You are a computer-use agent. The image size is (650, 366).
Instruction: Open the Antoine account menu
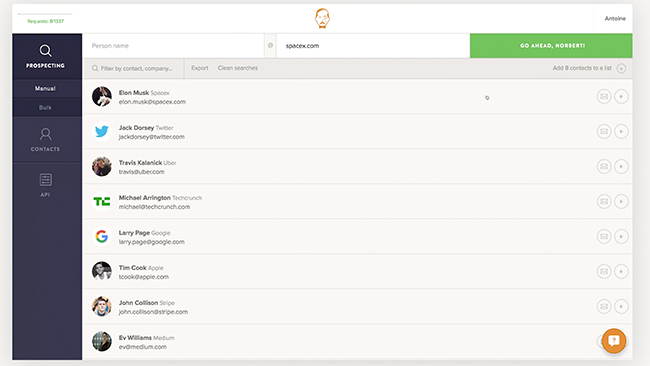click(615, 19)
